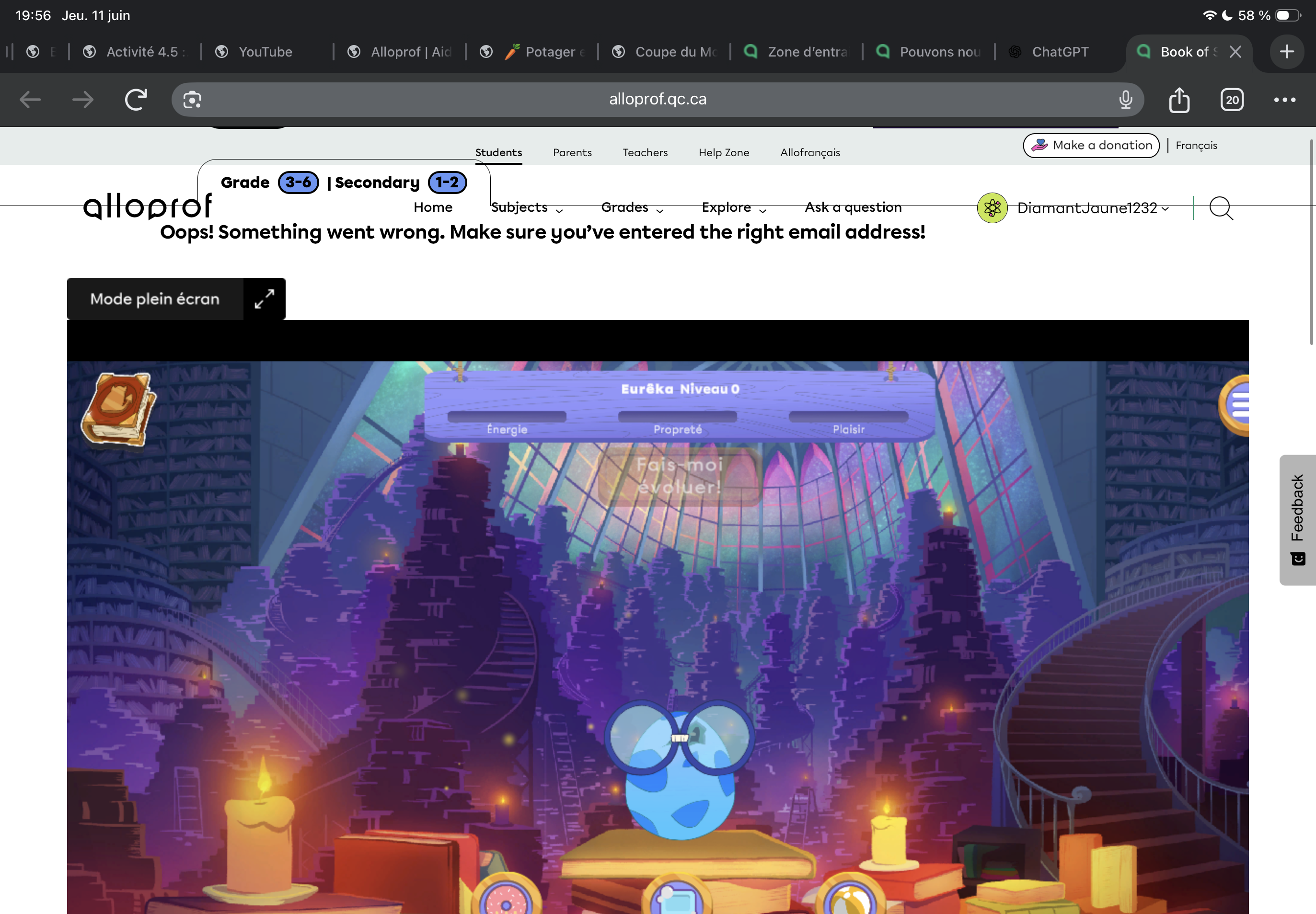Click the Énergie progress bar
Viewport: 1316px width, 914px height.
507,417
